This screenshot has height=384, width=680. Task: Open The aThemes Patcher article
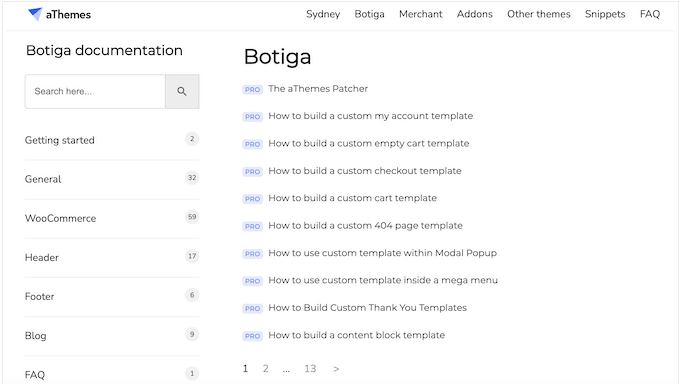318,89
